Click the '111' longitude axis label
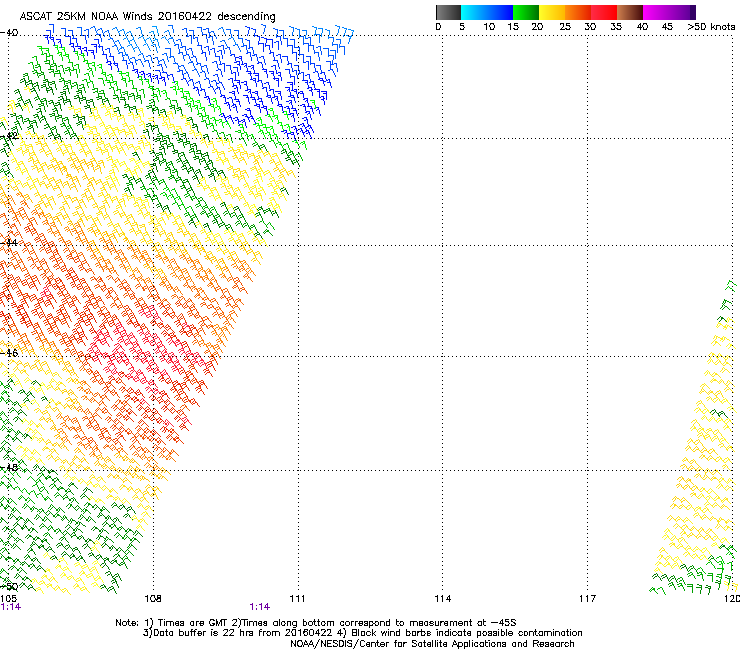 coord(297,599)
